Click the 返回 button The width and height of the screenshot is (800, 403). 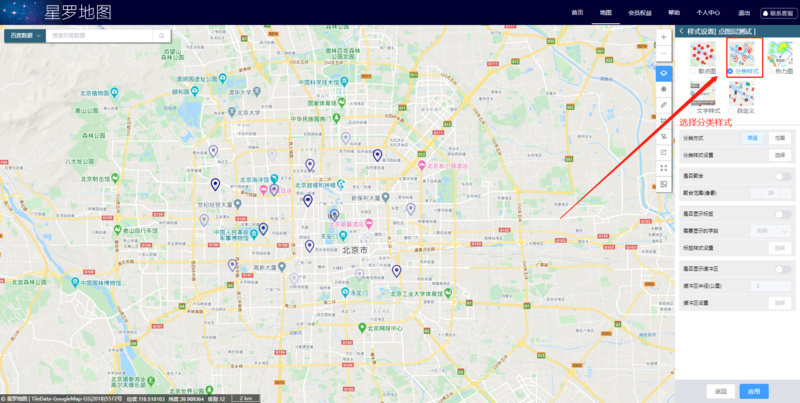pyautogui.click(x=720, y=391)
